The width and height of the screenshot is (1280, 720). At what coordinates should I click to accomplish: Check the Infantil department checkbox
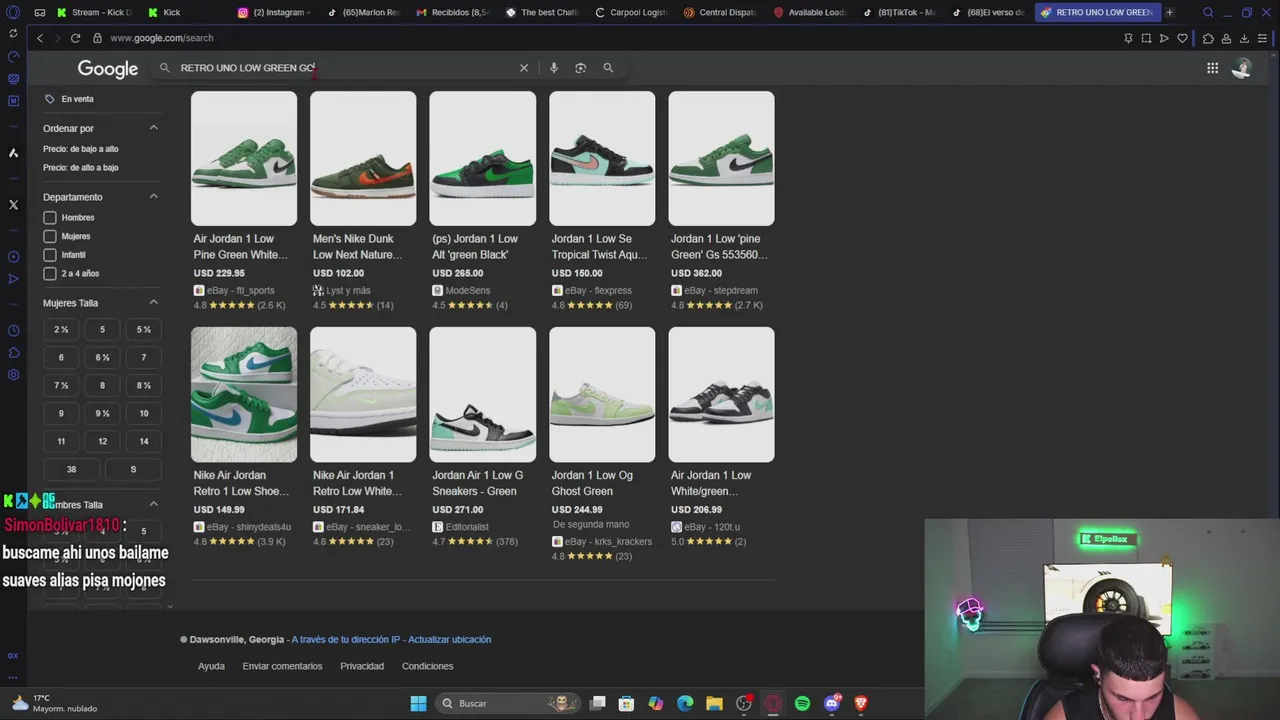coord(50,255)
